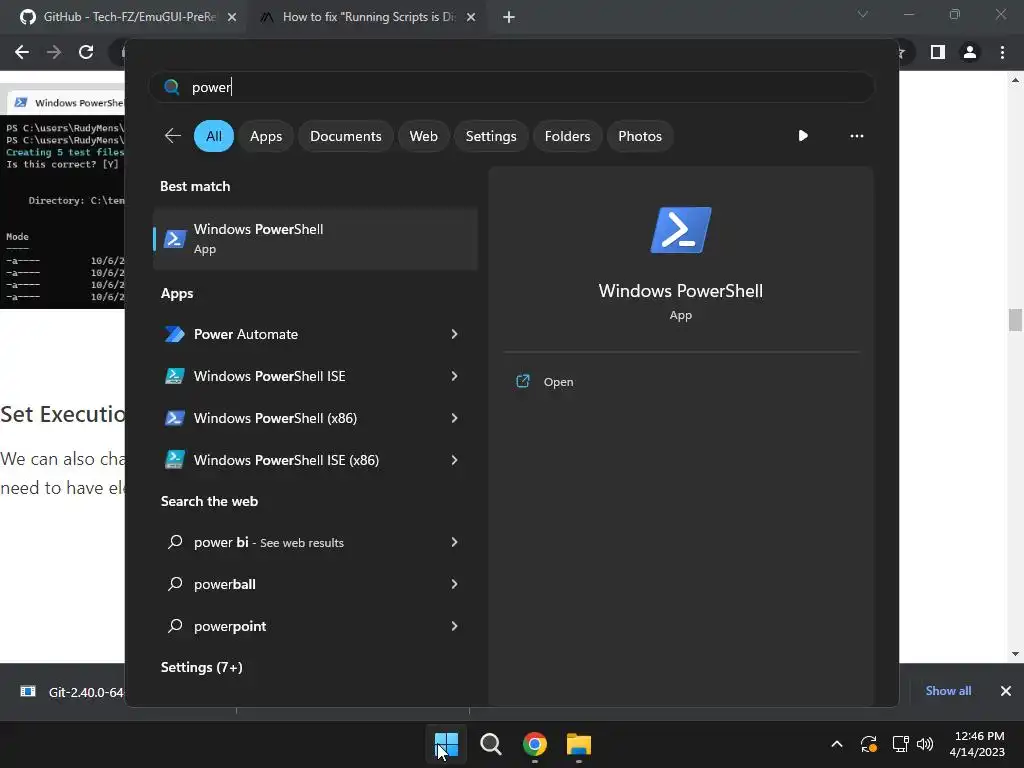This screenshot has width=1024, height=768.
Task: Click Open action for Windows PowerShell
Action: (558, 382)
